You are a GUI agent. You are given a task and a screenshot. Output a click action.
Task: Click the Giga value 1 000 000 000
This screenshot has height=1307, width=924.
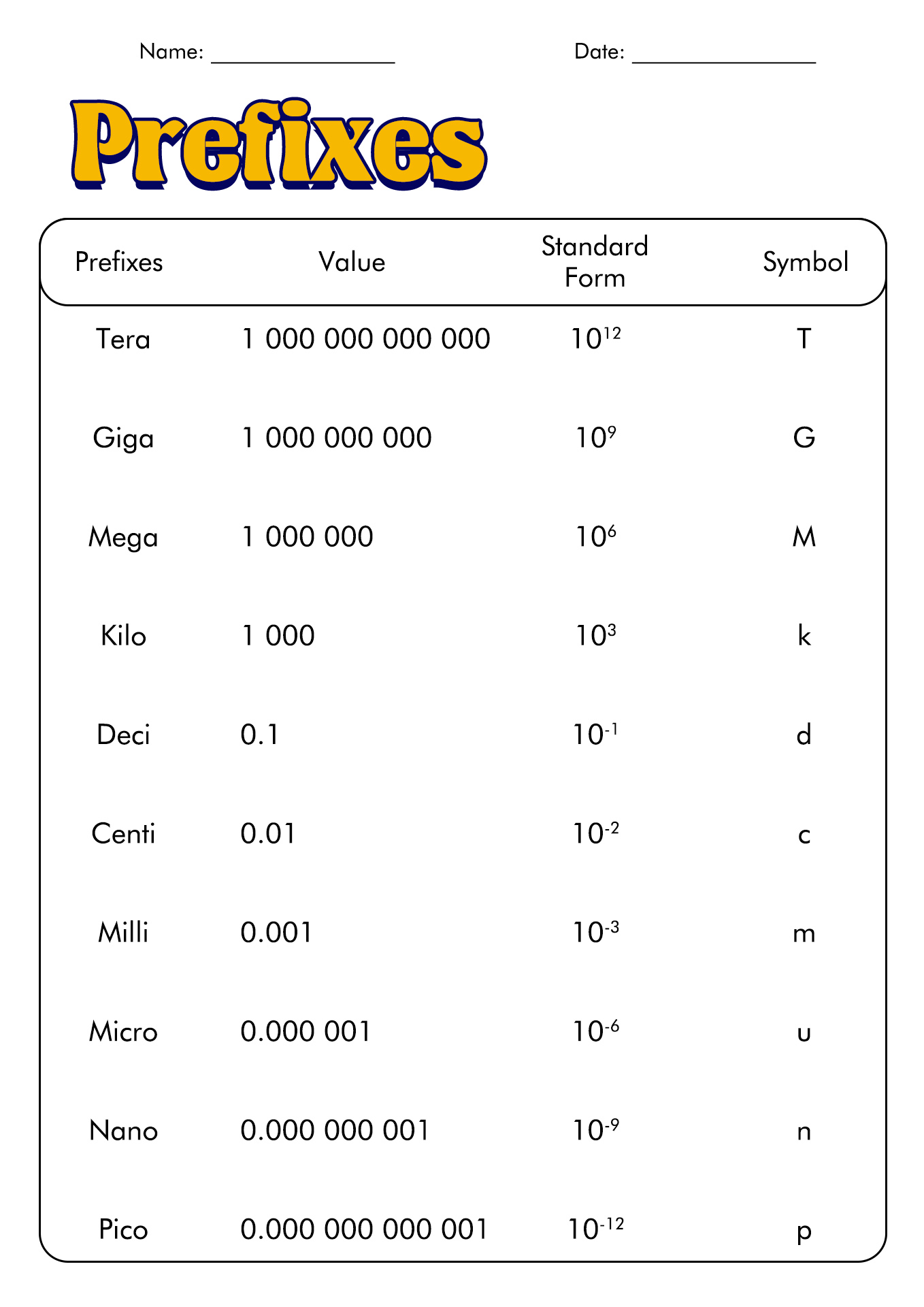[x=337, y=438]
